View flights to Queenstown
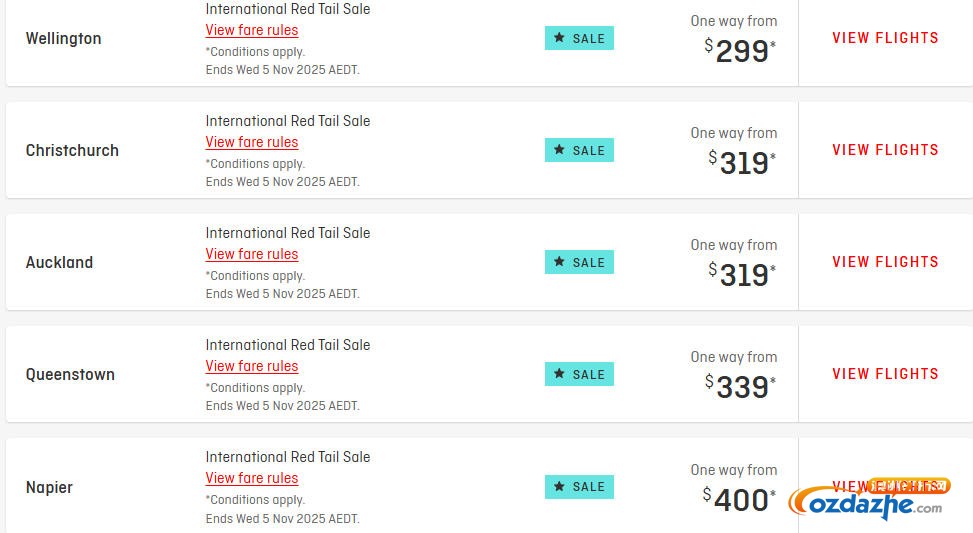 tap(885, 374)
